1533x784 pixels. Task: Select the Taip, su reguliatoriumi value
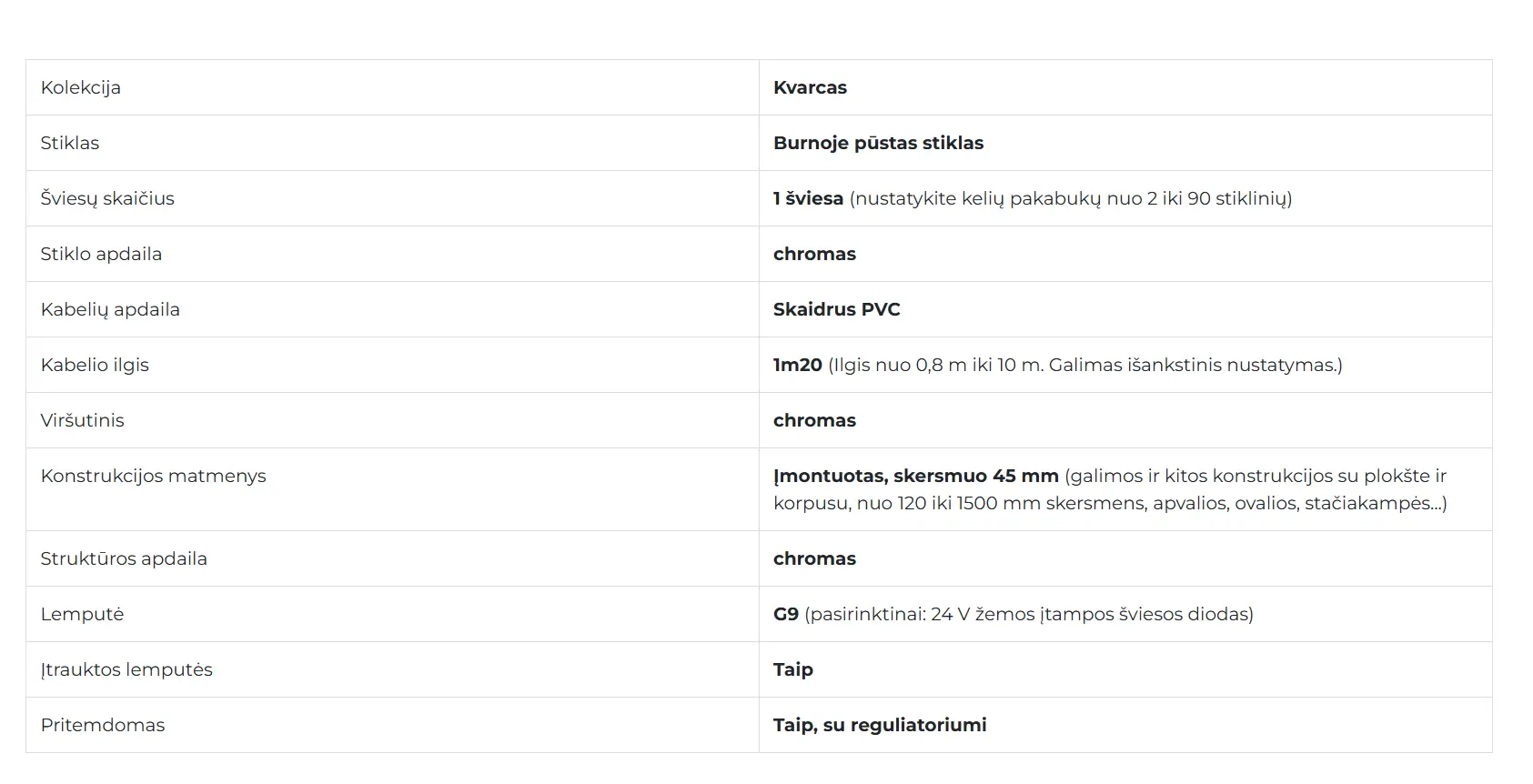[x=880, y=726]
